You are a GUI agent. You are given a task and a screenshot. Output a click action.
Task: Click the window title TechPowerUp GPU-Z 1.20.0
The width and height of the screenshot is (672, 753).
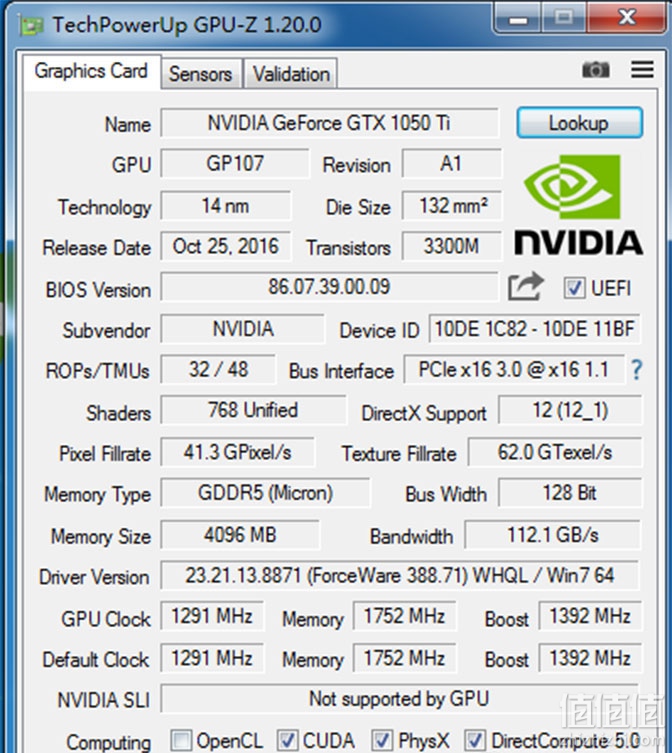(187, 25)
